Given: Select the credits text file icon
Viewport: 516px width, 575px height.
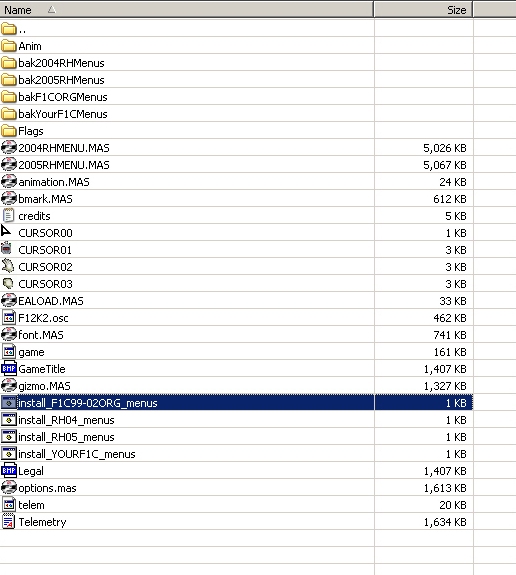Looking at the screenshot, I should 8,216.
